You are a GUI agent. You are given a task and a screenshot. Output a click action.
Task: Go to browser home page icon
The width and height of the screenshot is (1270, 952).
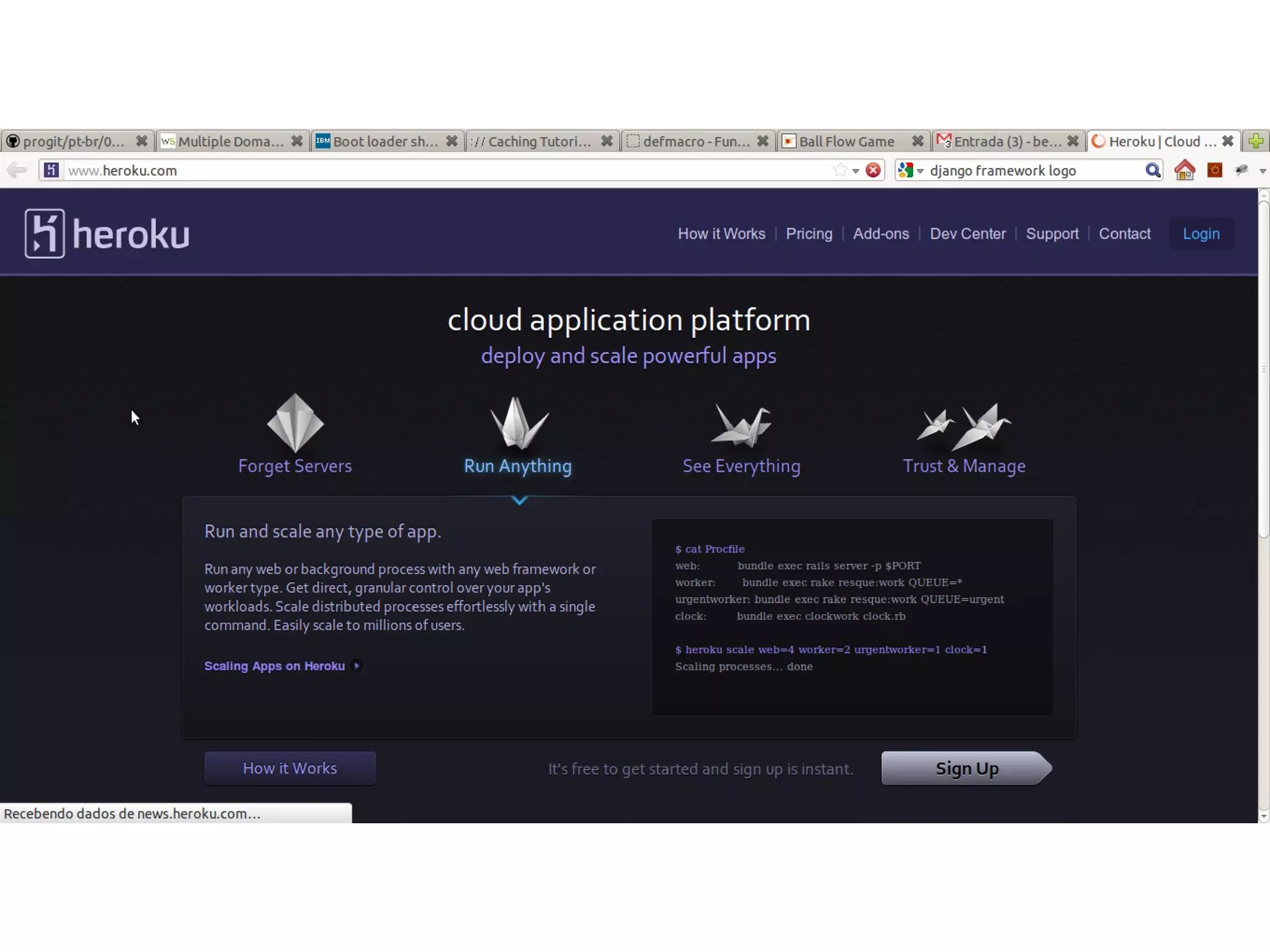point(1184,170)
